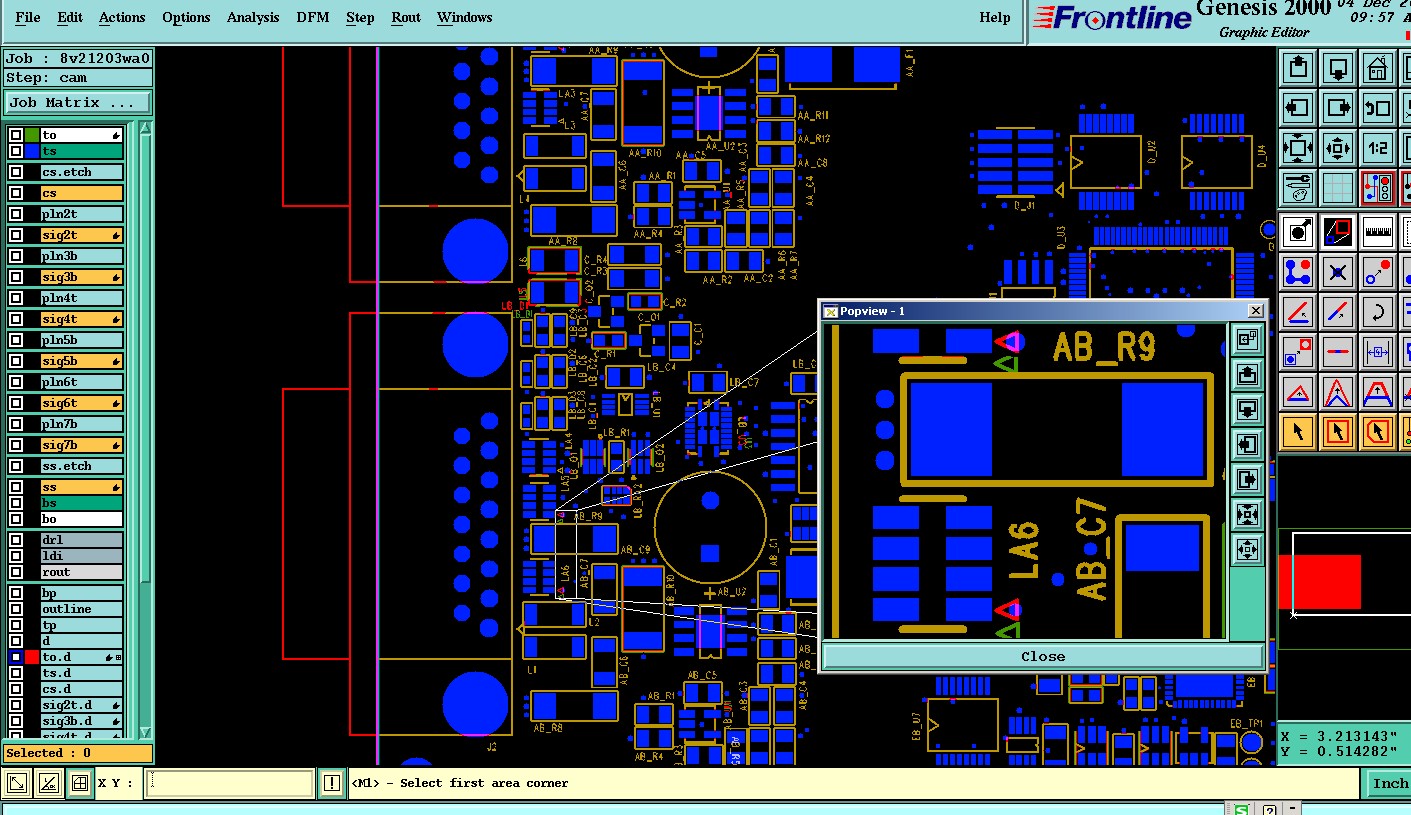This screenshot has height=815, width=1411.
Task: Toggle the grid display icon
Action: click(x=1338, y=188)
